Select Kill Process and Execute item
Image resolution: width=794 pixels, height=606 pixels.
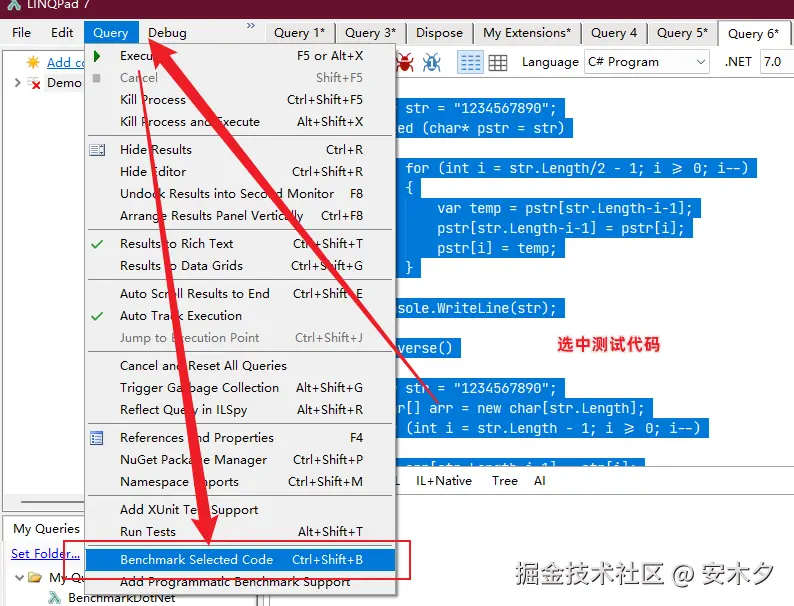(241, 122)
